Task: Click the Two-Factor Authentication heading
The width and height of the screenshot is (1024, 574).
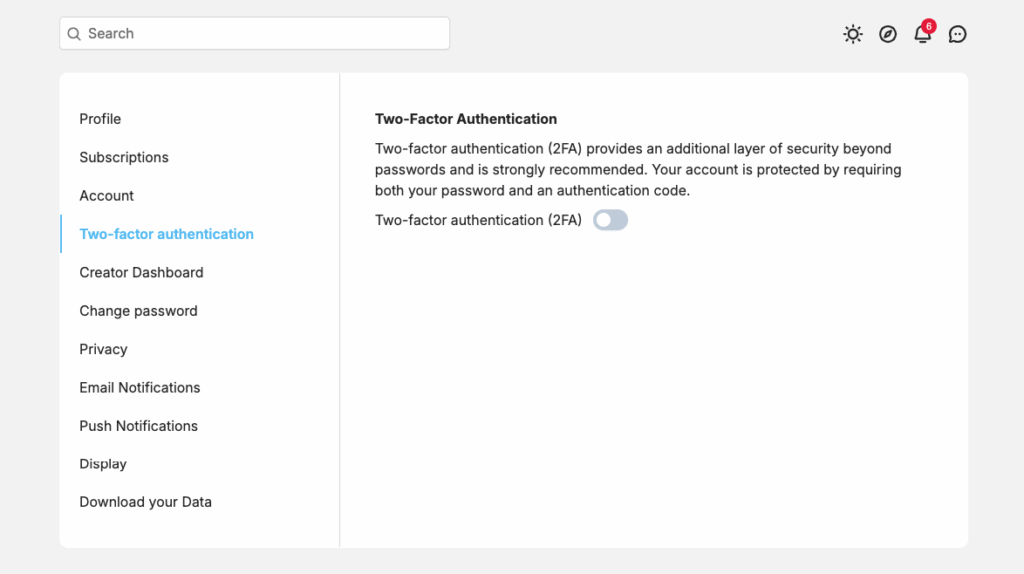Action: pyautogui.click(x=466, y=119)
